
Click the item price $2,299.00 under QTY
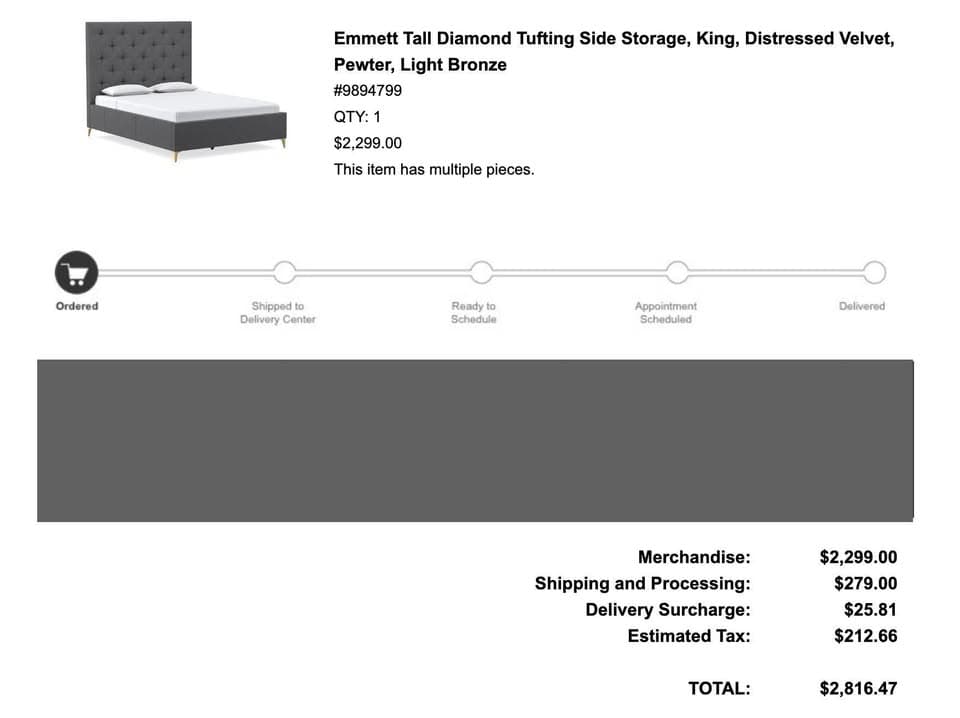tap(368, 143)
